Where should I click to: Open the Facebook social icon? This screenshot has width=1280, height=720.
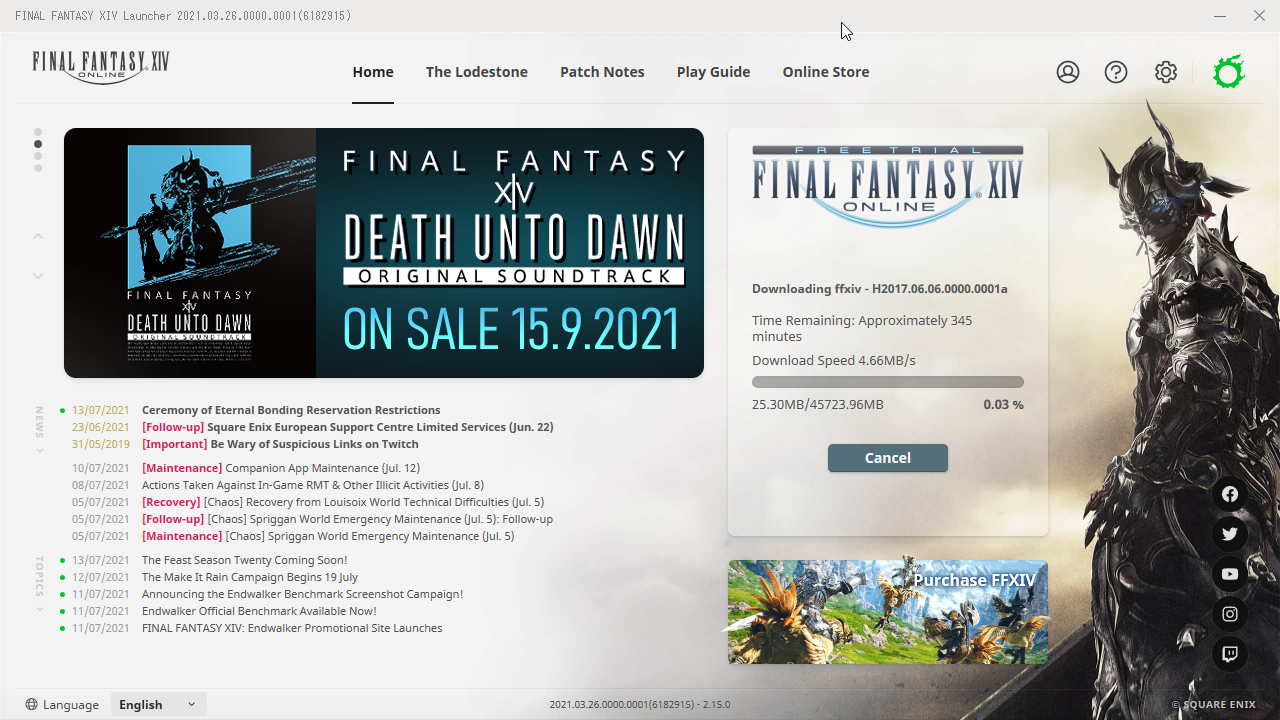pyautogui.click(x=1229, y=493)
